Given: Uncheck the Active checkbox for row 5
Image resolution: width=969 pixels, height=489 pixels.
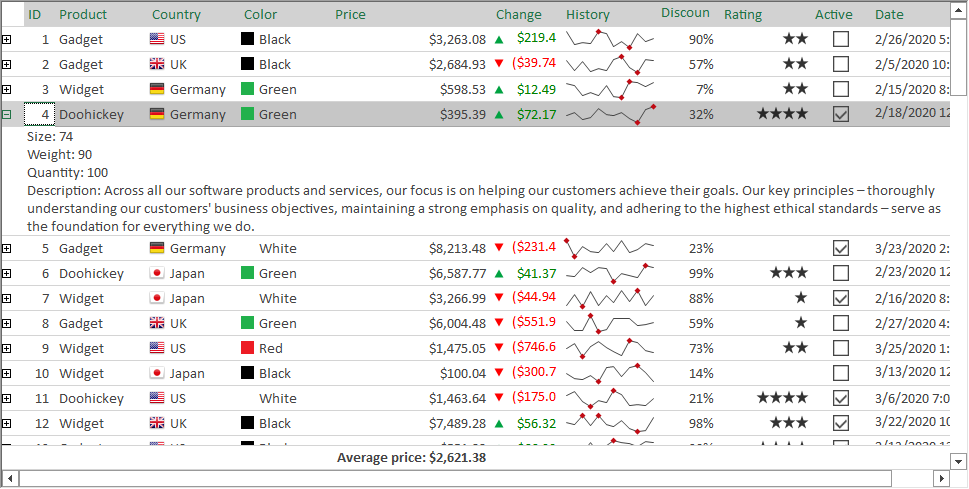Looking at the screenshot, I should pos(841,248).
